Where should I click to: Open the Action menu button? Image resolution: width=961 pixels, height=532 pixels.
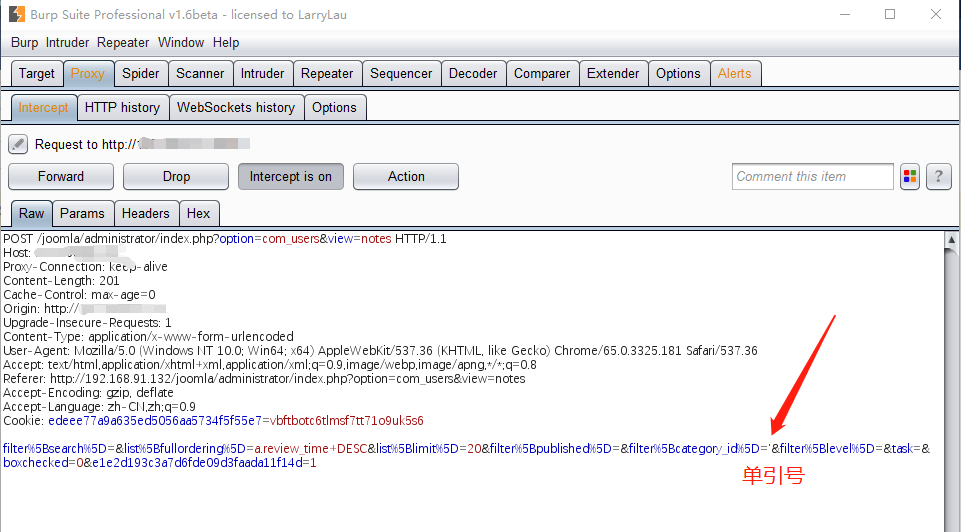(x=406, y=177)
